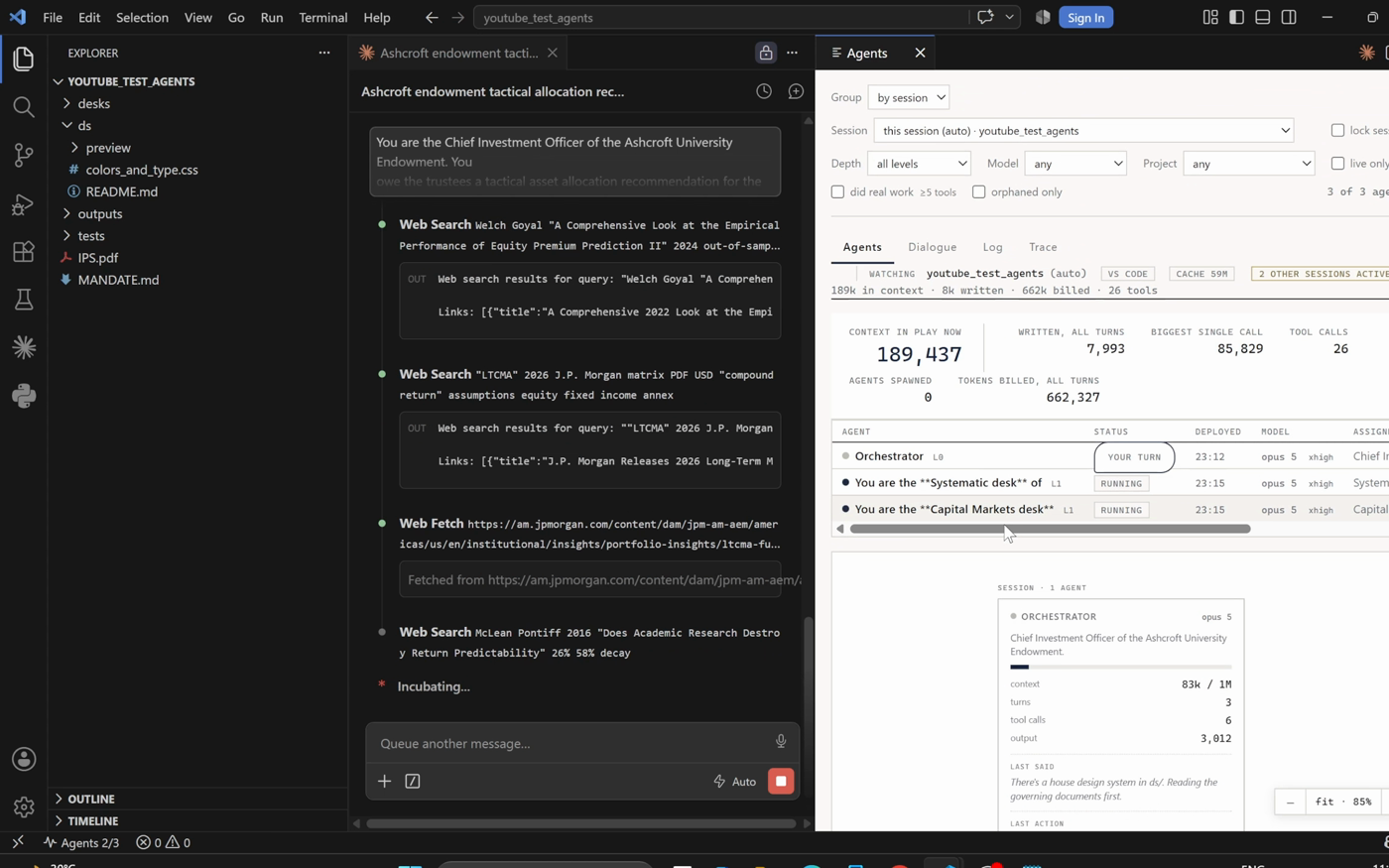Expand the OUTLINE section
Image resolution: width=1389 pixels, height=868 pixels.
pyautogui.click(x=198, y=799)
